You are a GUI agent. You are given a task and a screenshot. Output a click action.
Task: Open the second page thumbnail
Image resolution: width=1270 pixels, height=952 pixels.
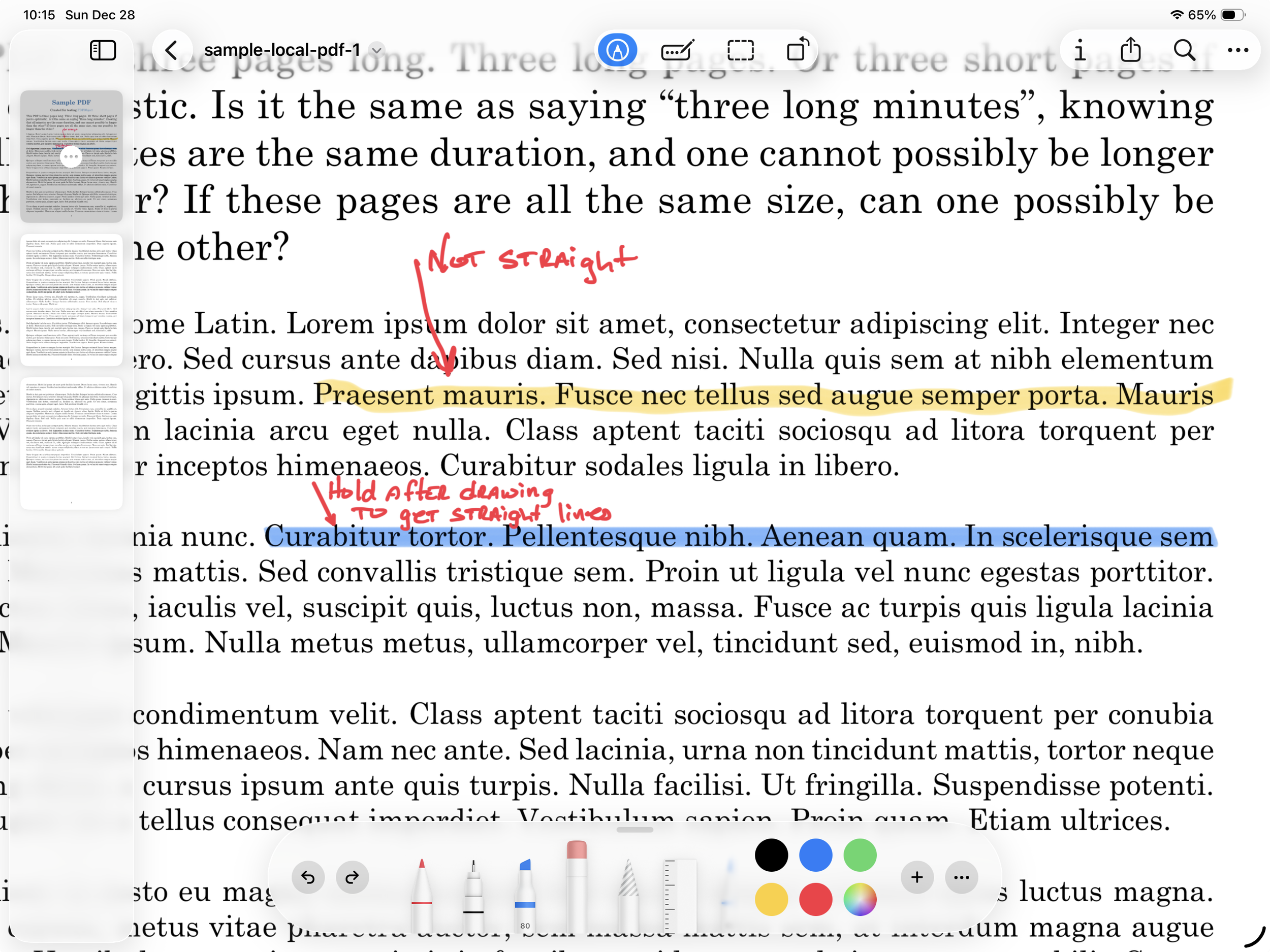[71, 300]
